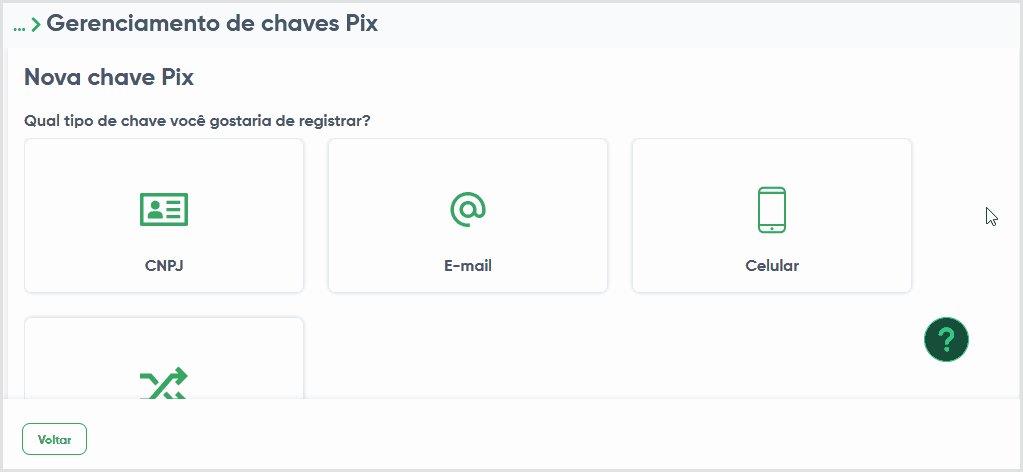This screenshot has width=1023, height=472.
Task: Click the green breadcrumb chevron arrow
Action: (x=37, y=25)
